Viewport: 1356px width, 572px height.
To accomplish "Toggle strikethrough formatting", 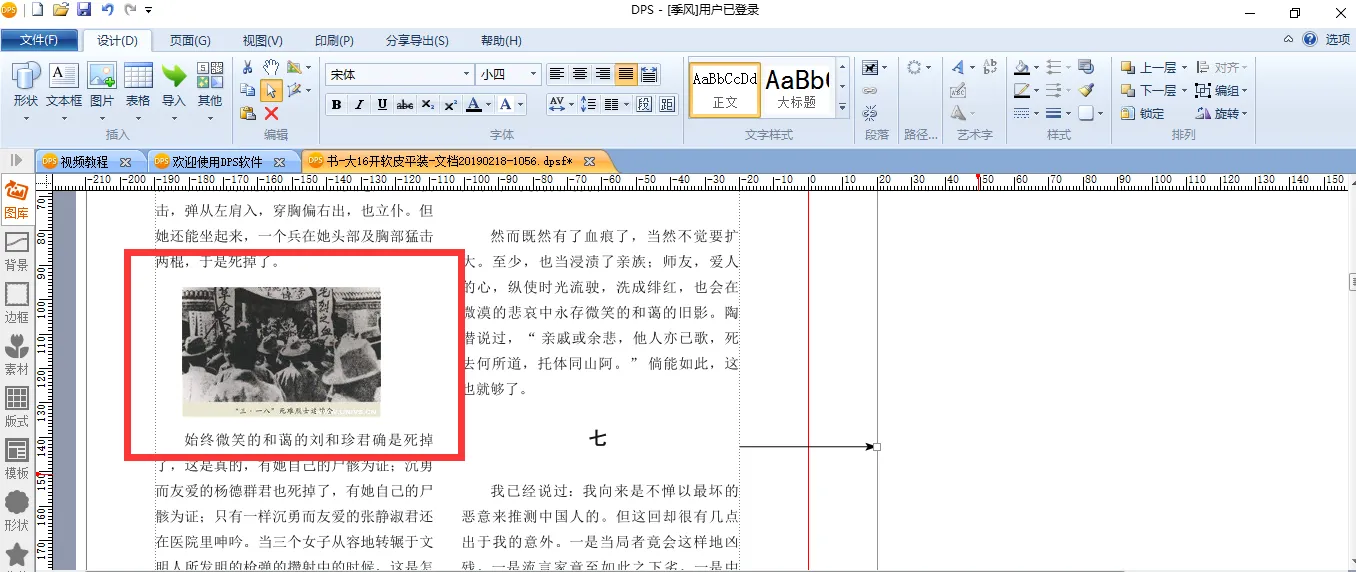I will pos(405,104).
